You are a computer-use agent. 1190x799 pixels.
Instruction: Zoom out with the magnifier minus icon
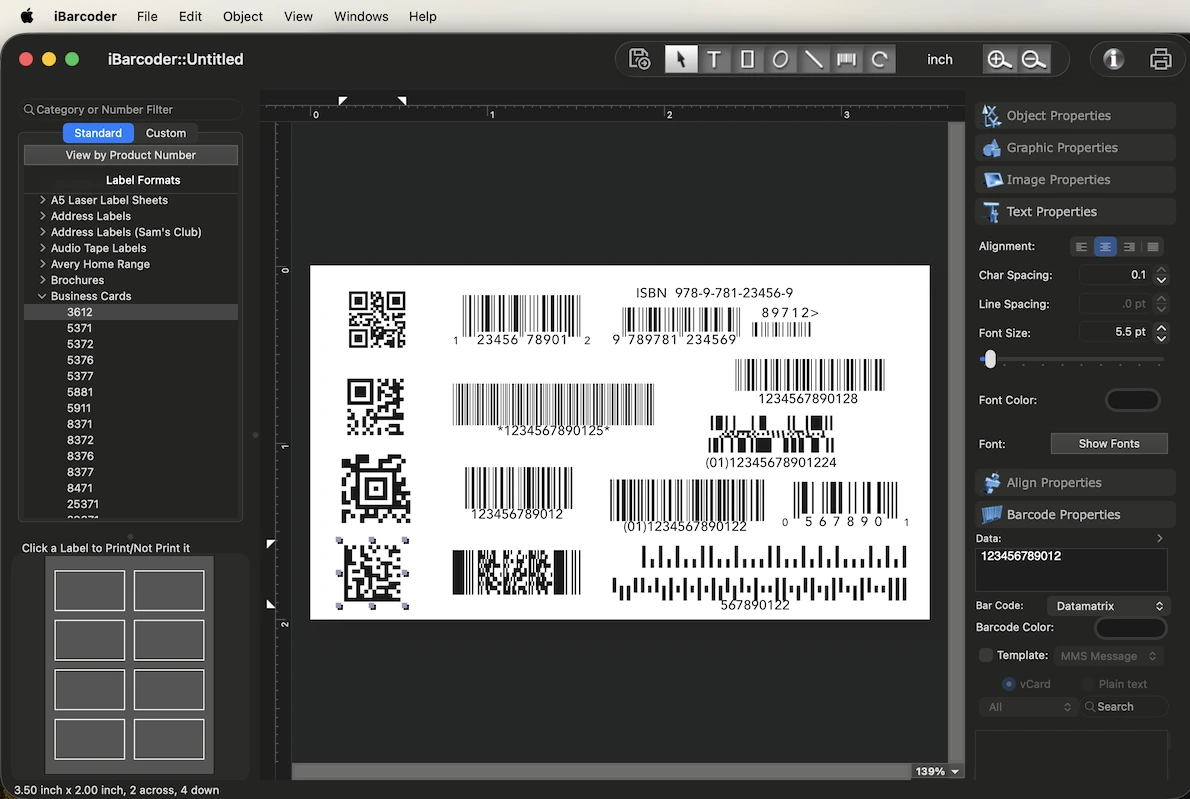tap(1034, 59)
